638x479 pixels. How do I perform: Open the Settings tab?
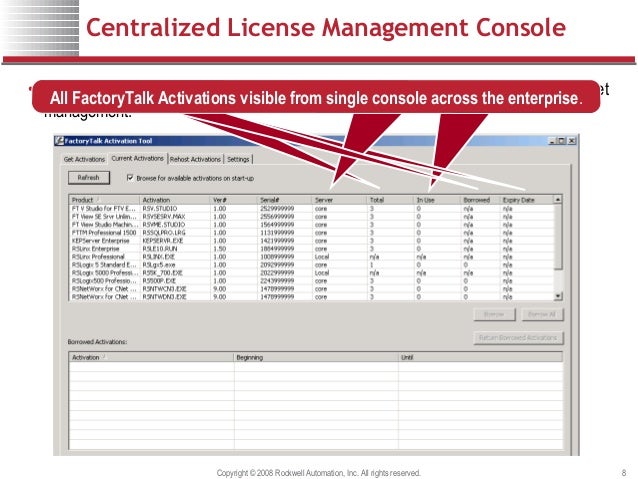[238, 159]
